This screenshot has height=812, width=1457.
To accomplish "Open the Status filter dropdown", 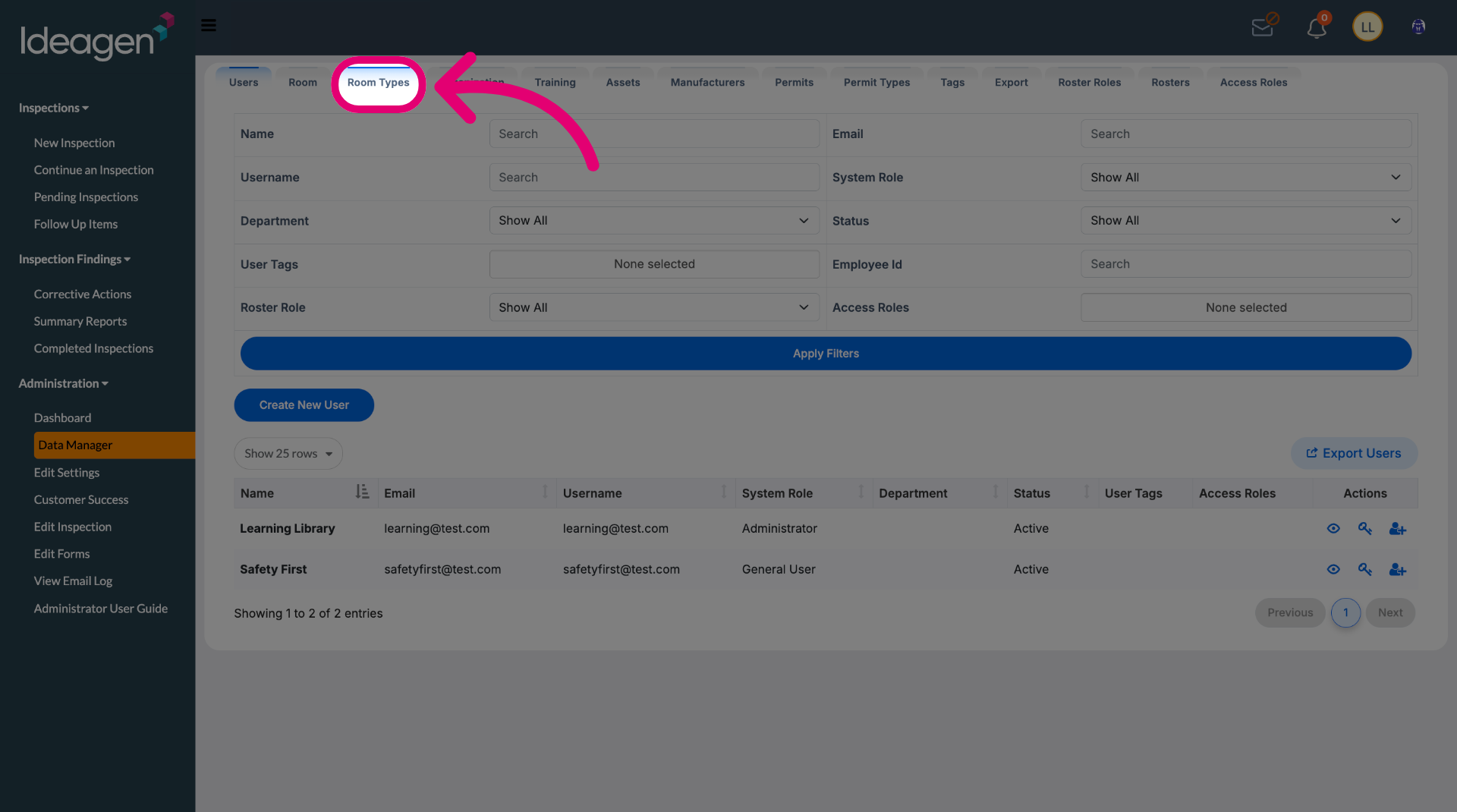I will (x=1246, y=220).
